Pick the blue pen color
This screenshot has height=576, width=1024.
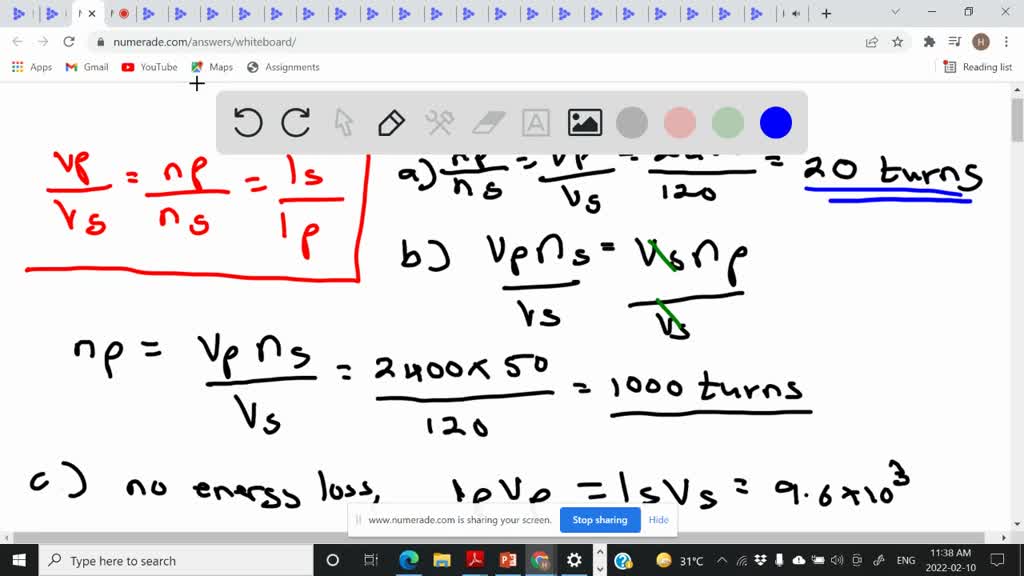pos(776,123)
